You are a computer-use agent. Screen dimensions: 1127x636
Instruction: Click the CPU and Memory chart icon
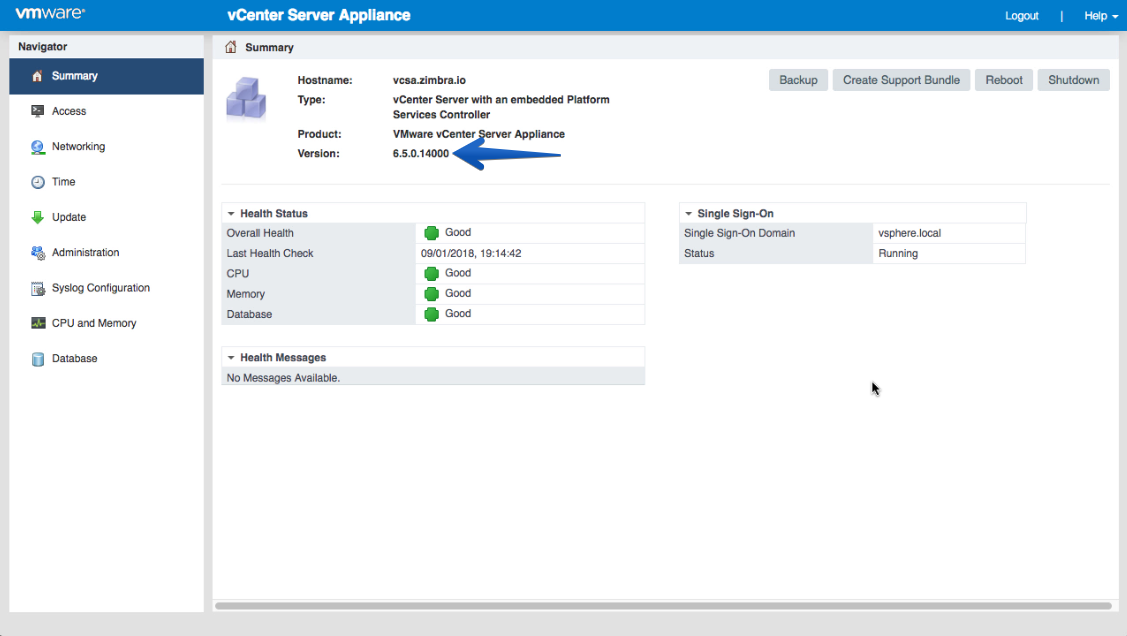[37, 323]
